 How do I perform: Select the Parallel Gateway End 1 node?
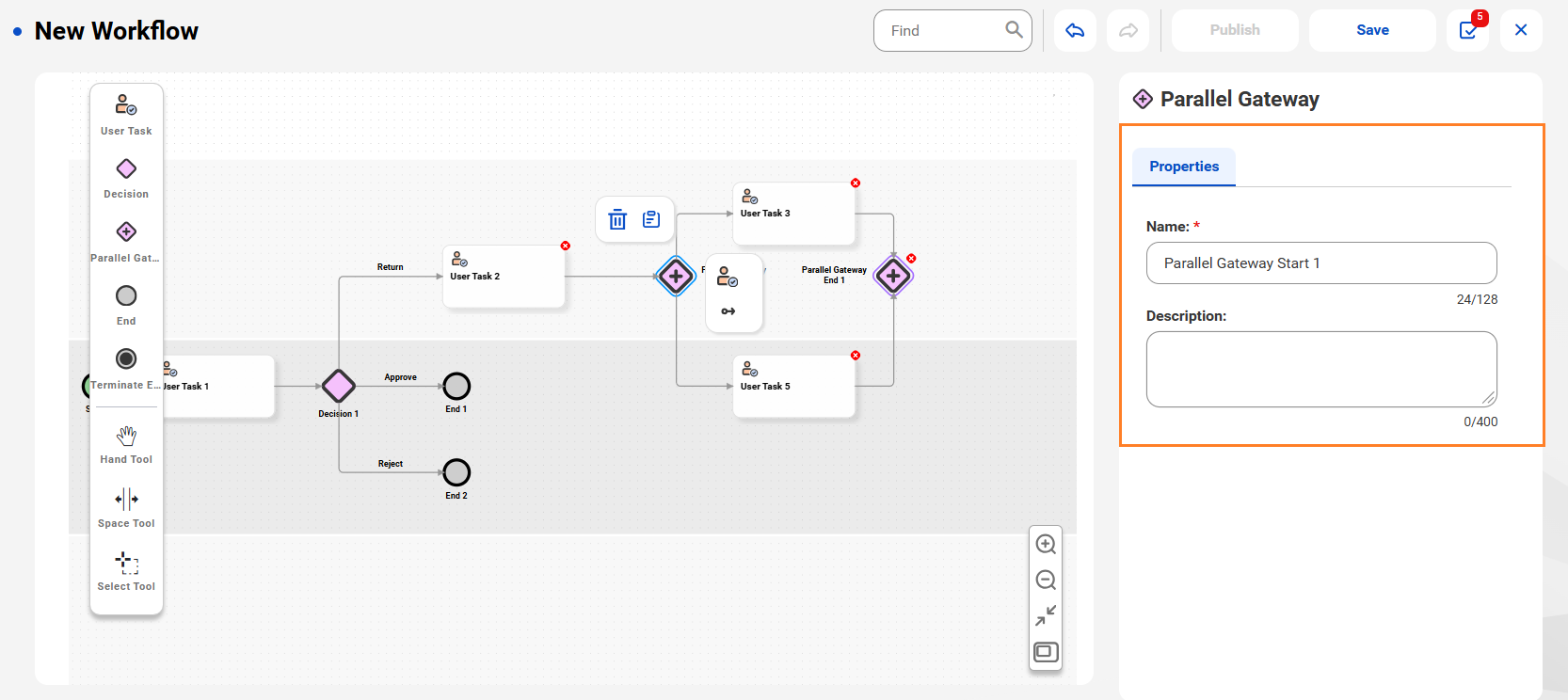click(893, 277)
